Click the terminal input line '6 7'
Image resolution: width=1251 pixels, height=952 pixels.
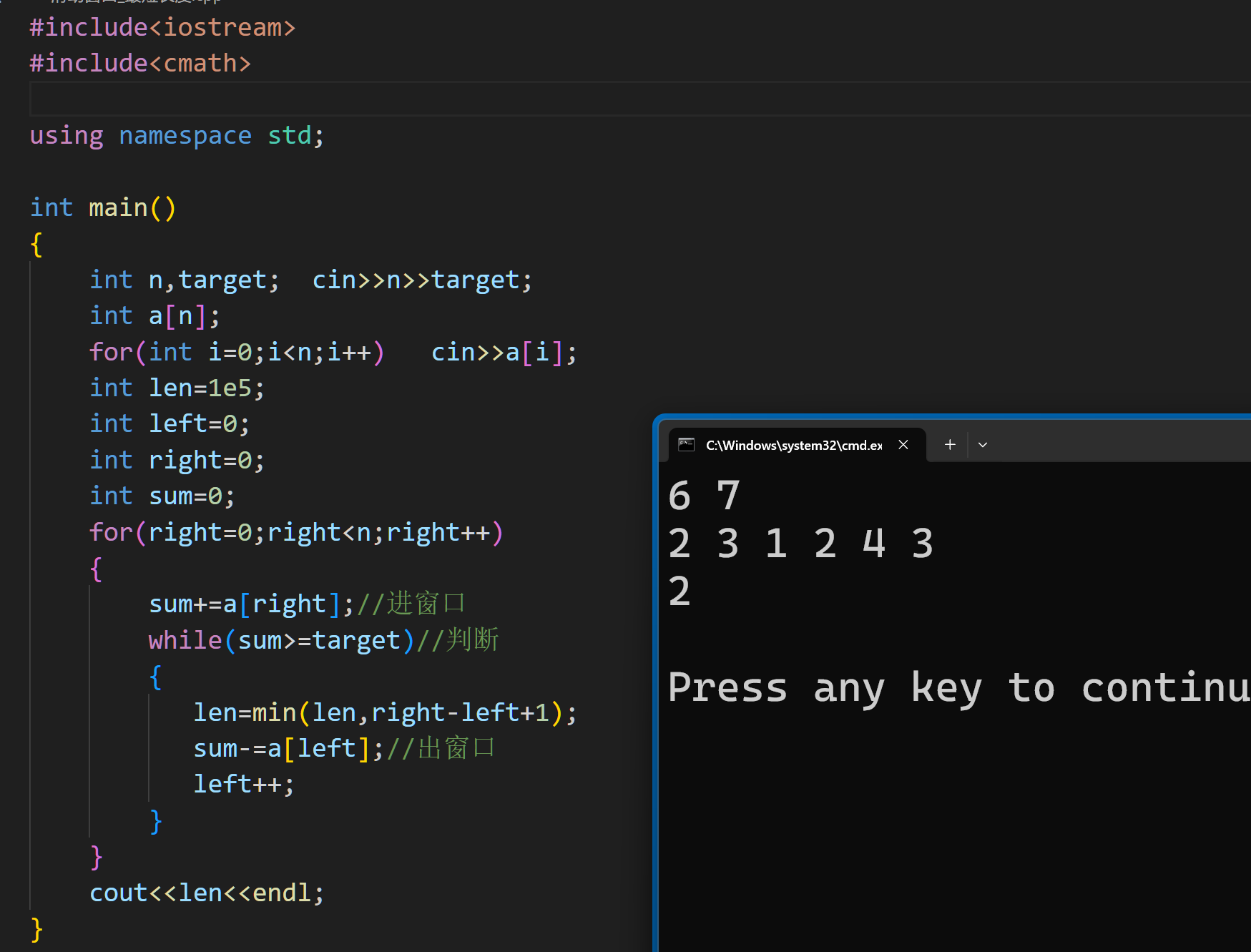pos(704,496)
